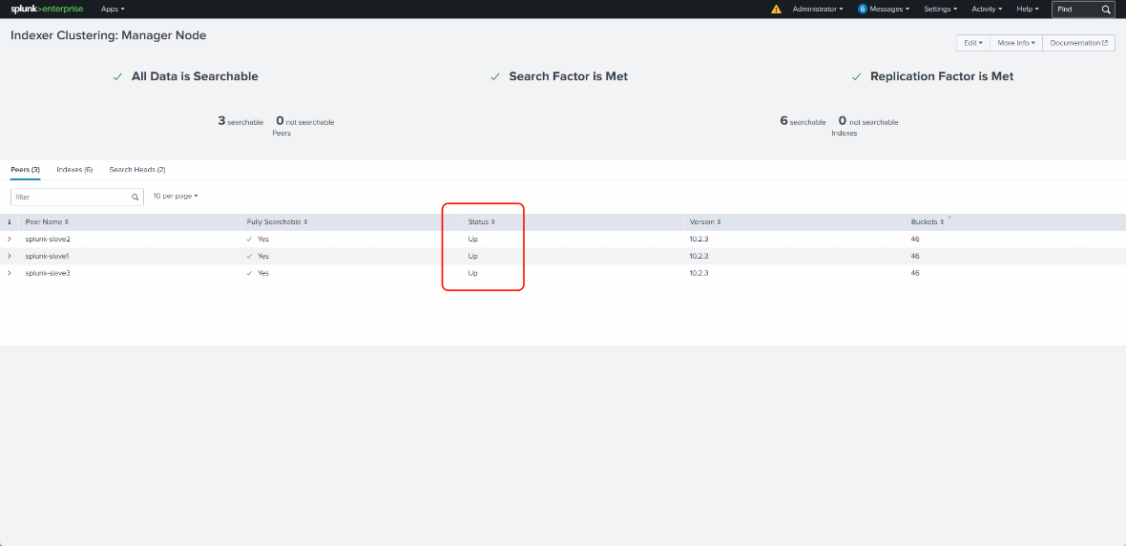Click the Yes value for splunk-slave1
1126x546 pixels.
263,256
